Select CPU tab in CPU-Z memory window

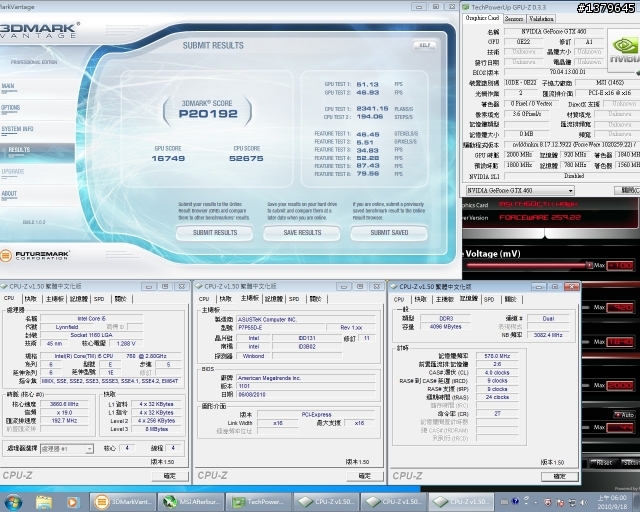pyautogui.click(x=399, y=299)
